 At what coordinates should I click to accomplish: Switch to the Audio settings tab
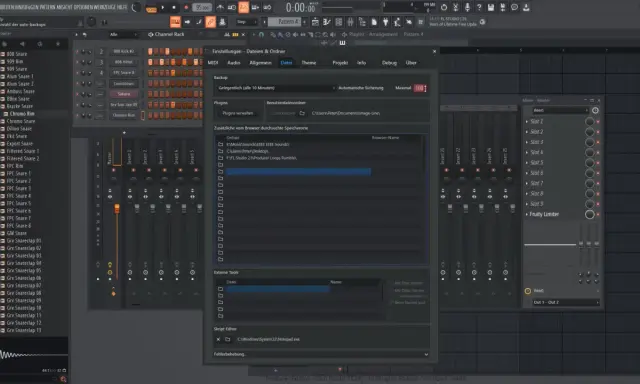tap(233, 63)
